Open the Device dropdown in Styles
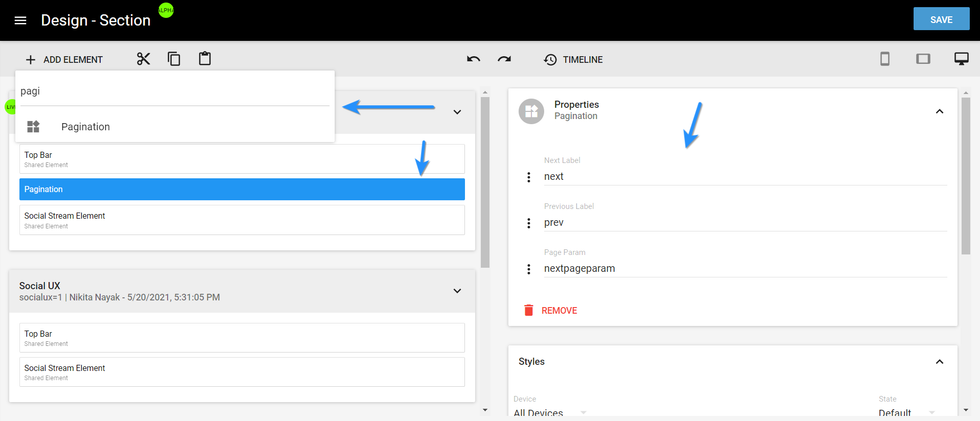This screenshot has width=980, height=421. pyautogui.click(x=550, y=412)
